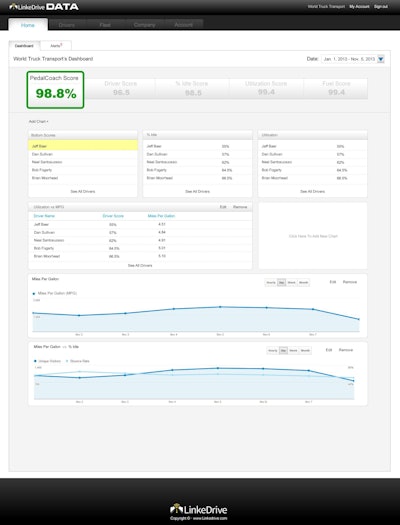Screen dimensions: 400x525
Task: Click Brian Moorhead in % Idle panel
Action: [160, 178]
